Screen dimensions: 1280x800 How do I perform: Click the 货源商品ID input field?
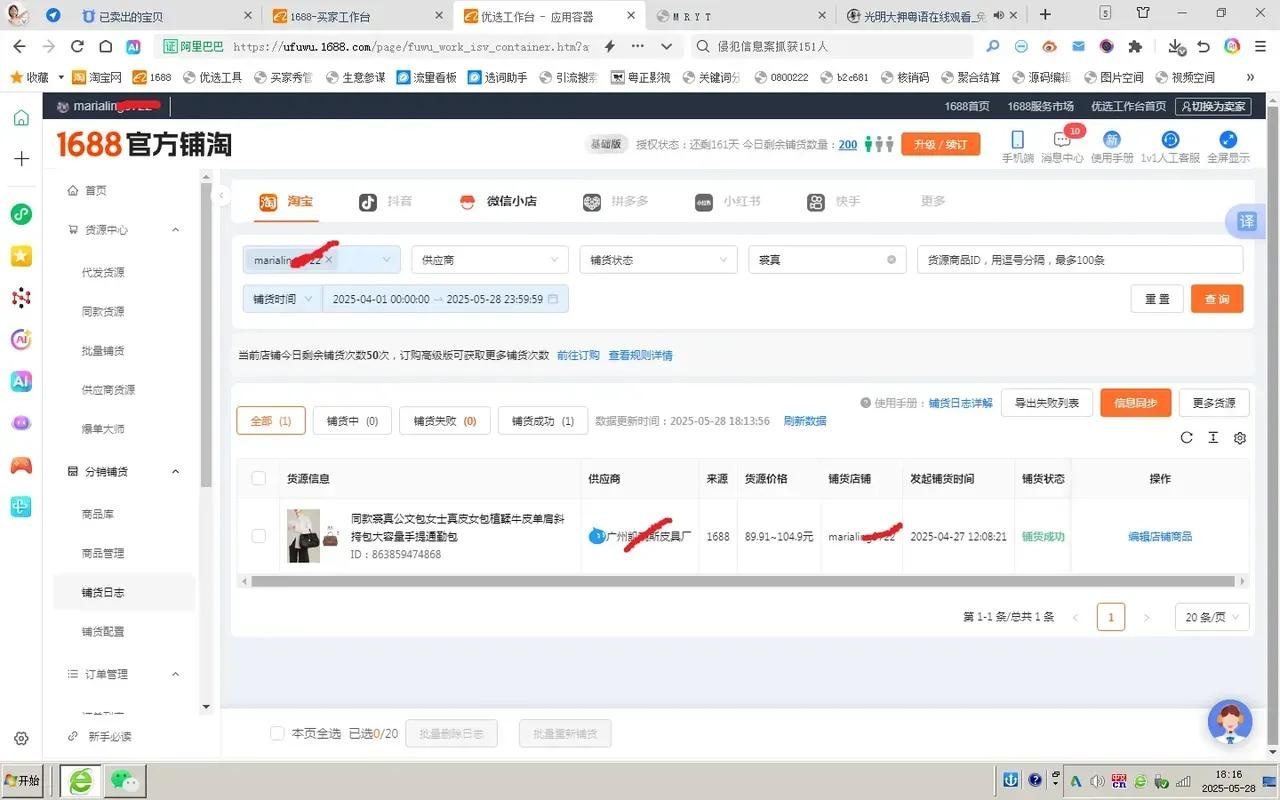tap(1080, 260)
